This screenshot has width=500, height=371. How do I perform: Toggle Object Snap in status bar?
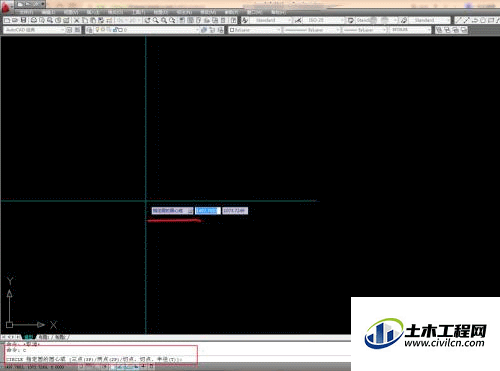[x=112, y=367]
